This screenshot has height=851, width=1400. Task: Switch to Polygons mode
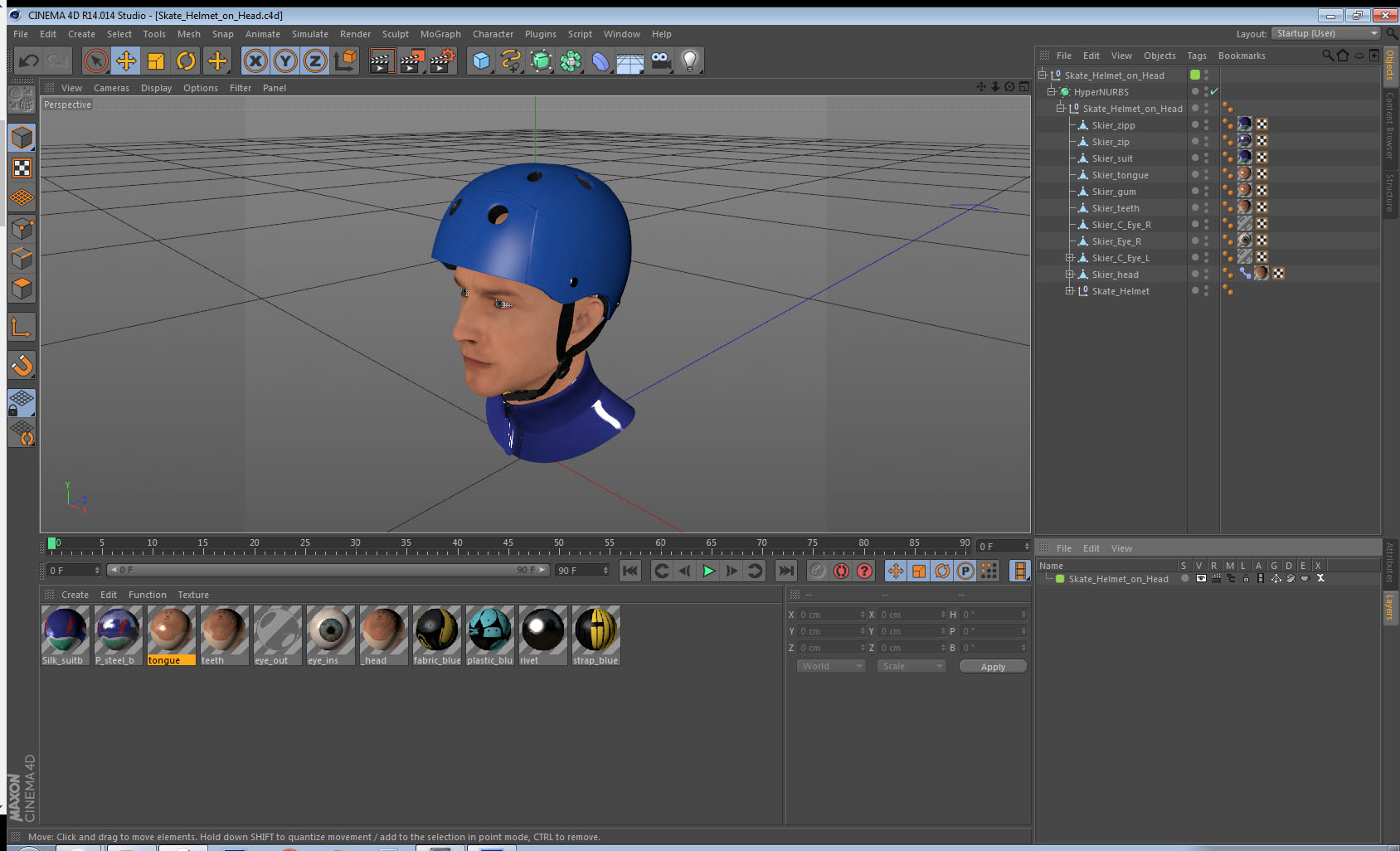22,289
